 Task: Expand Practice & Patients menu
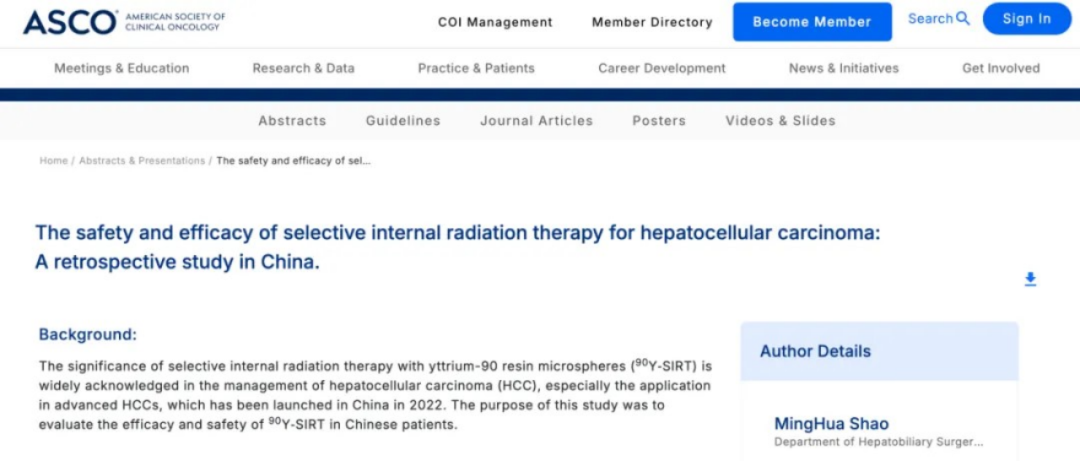476,68
